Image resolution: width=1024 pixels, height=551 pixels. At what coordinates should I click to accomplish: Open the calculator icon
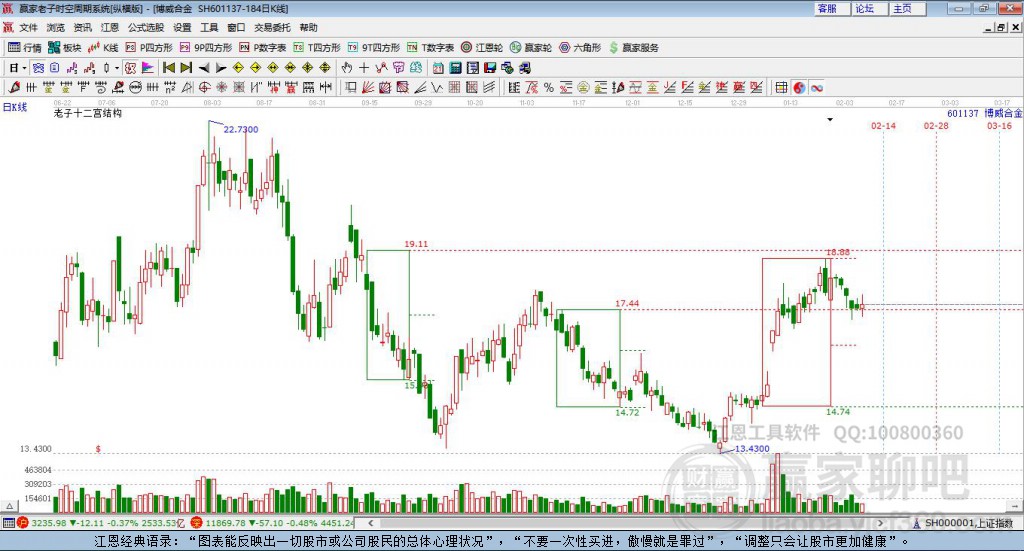(455, 68)
